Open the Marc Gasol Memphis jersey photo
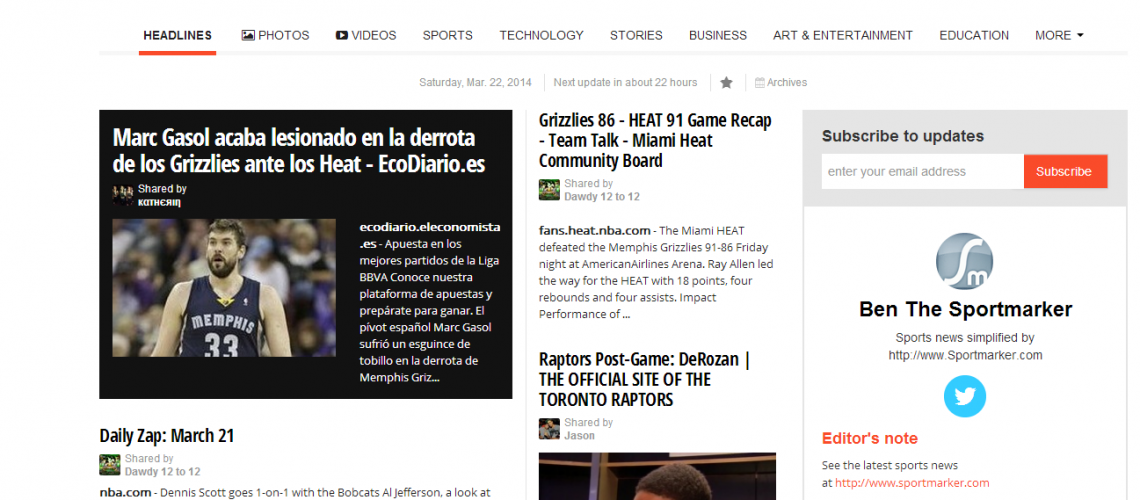This screenshot has height=500, width=1140. point(224,288)
